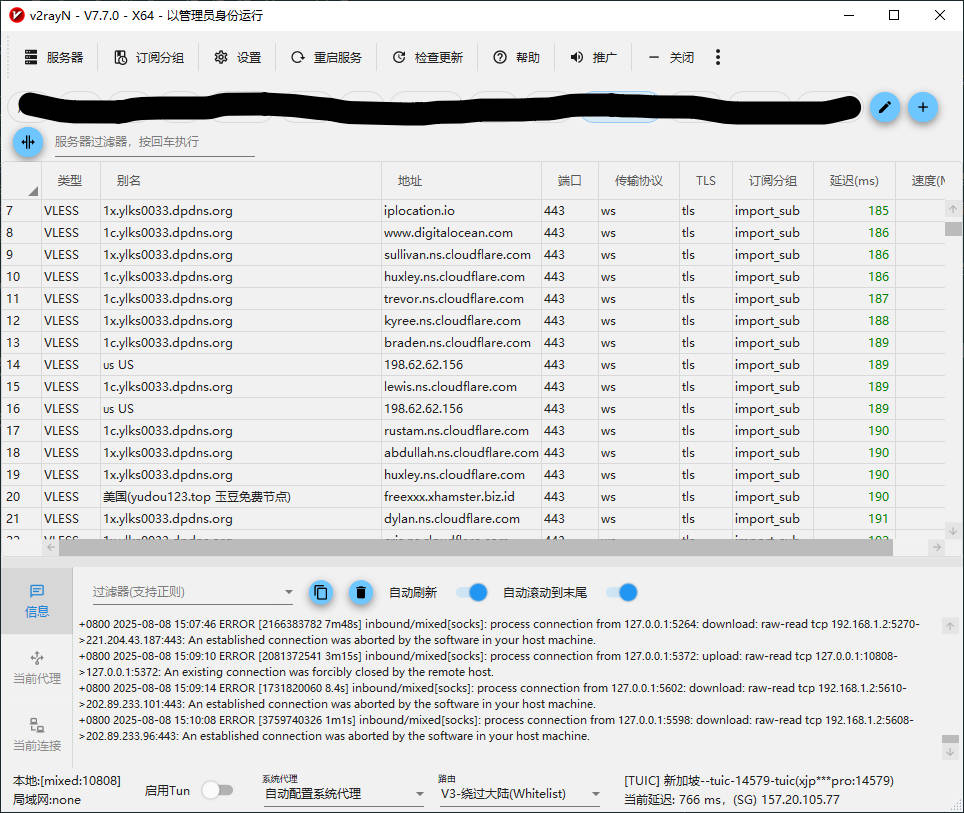
Task: Click the latency value 185
Action: pos(878,211)
